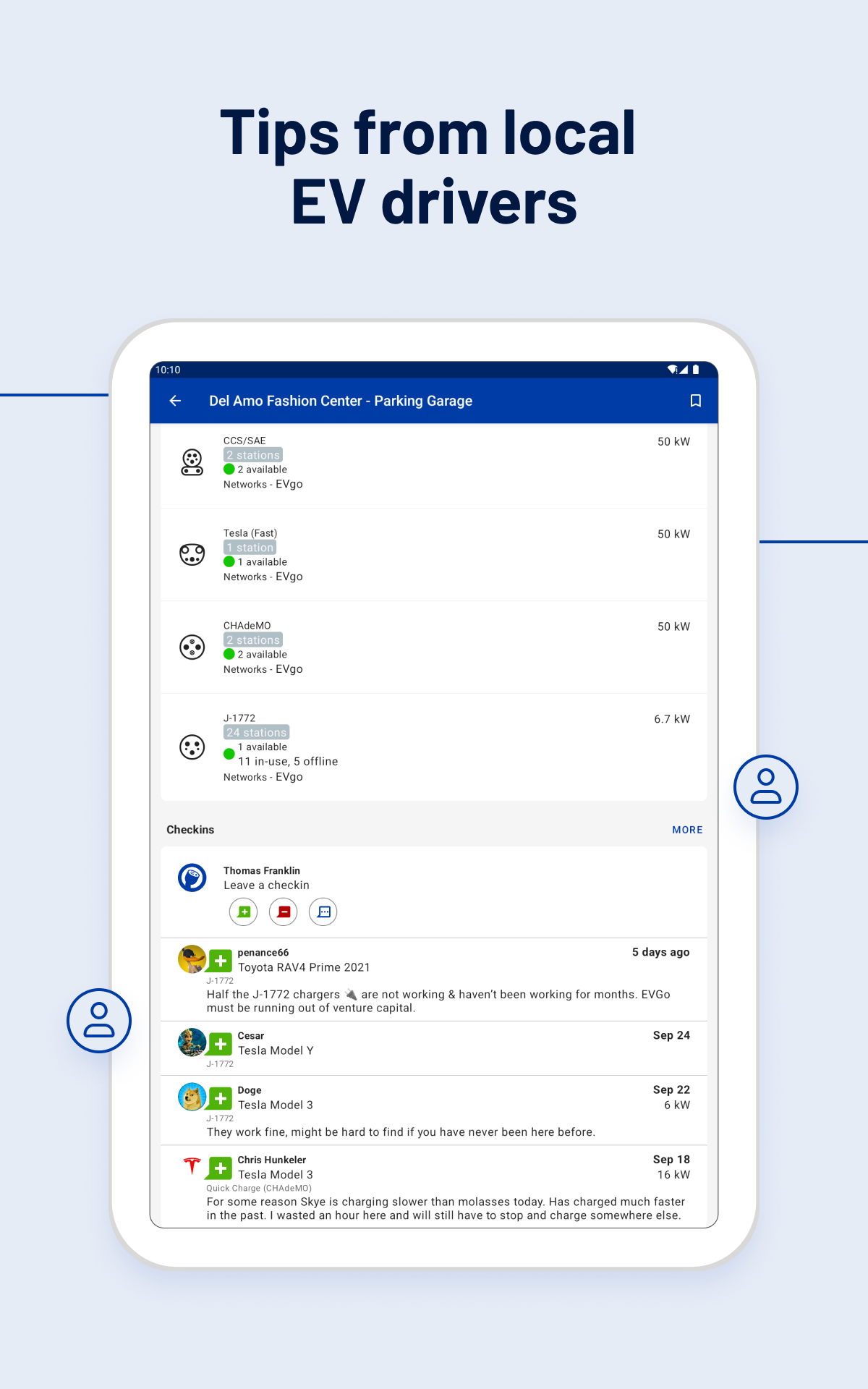Open the Tesla logo avatar of Chris
868x1389 pixels.
point(192,1165)
